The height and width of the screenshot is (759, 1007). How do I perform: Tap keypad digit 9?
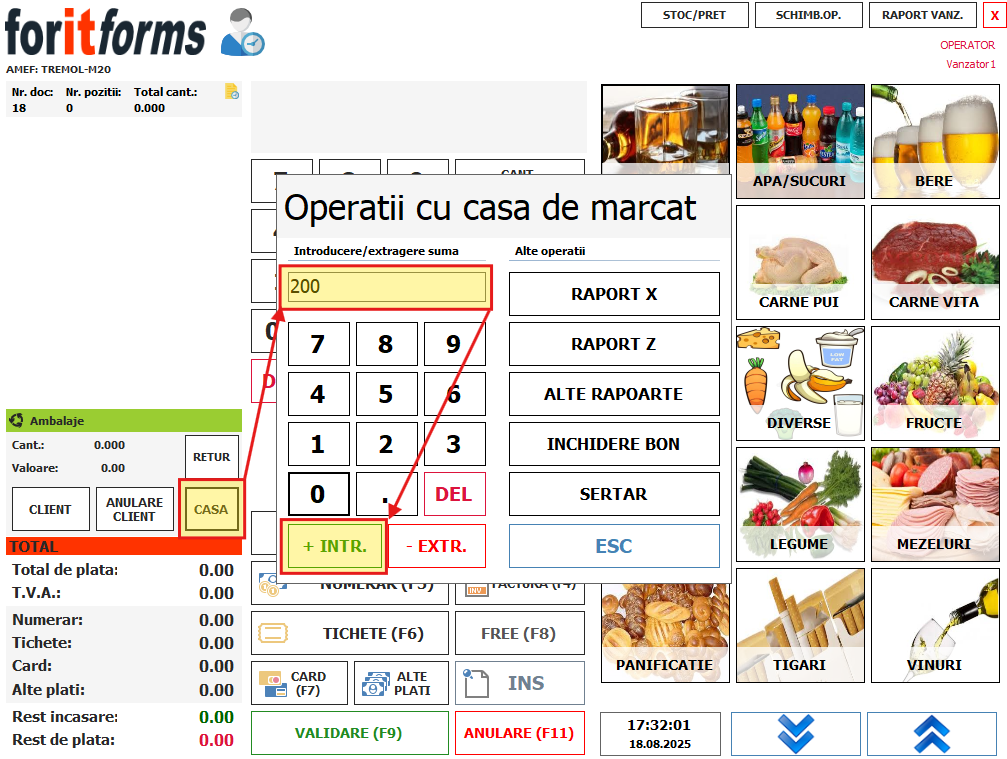pos(455,344)
